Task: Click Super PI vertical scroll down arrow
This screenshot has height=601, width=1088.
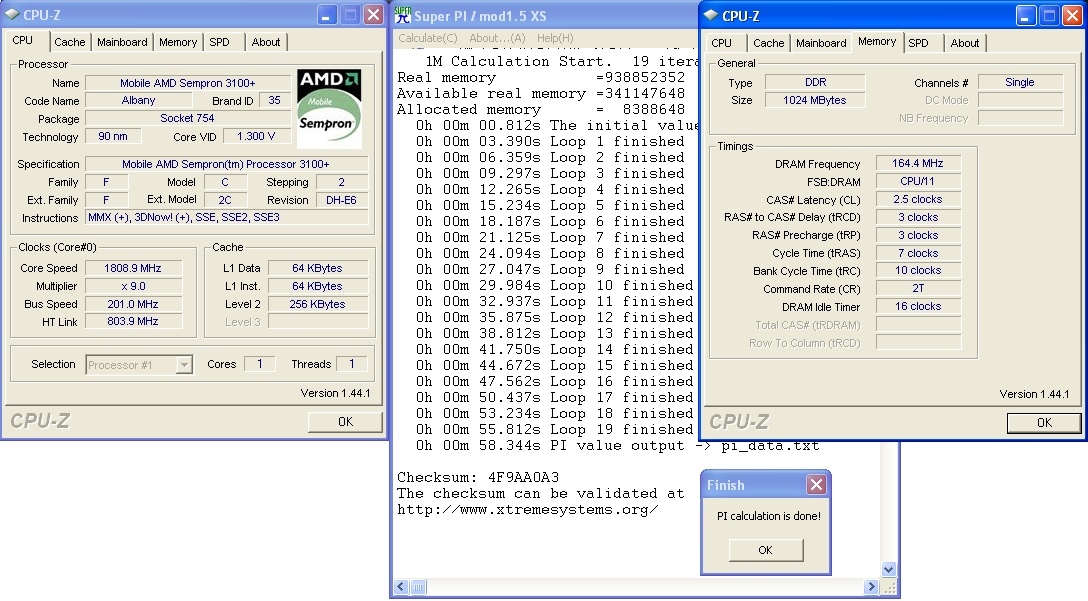Action: (x=888, y=570)
